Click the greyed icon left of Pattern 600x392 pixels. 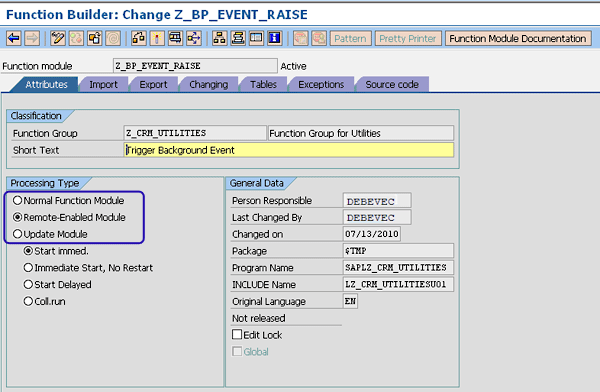tap(319, 38)
